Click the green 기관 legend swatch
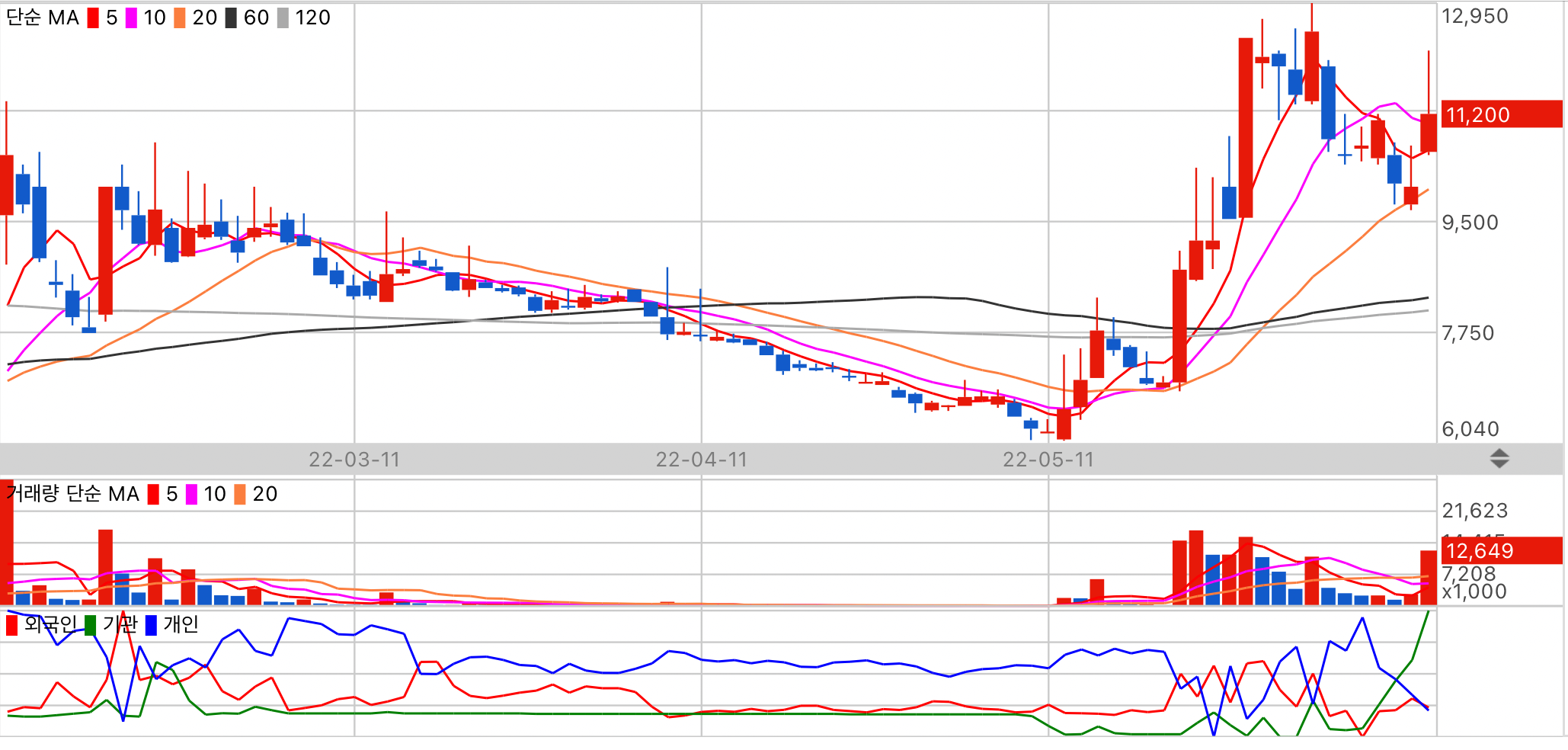This screenshot has width=1568, height=750. pyautogui.click(x=90, y=625)
